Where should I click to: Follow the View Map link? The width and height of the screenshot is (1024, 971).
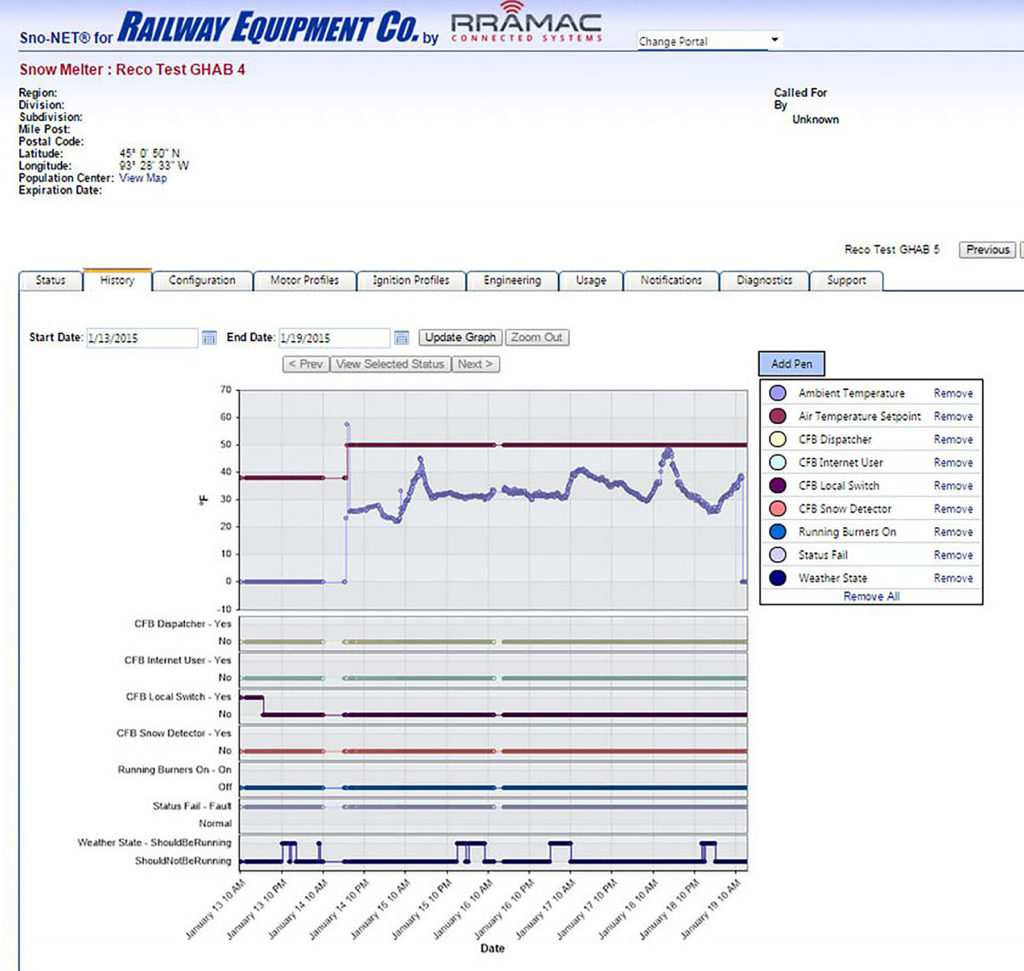pos(143,178)
